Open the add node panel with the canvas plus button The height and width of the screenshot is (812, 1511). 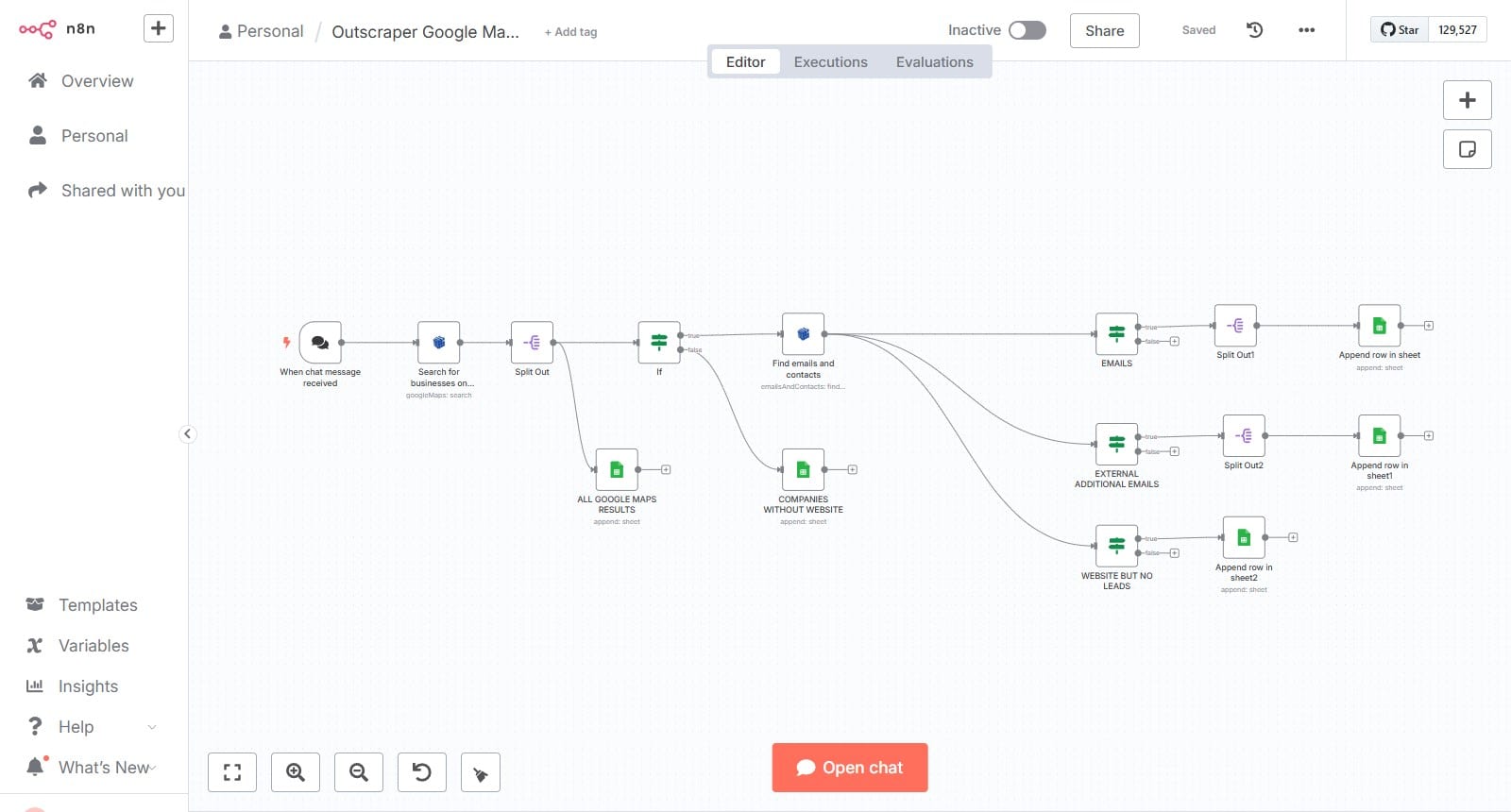[1468, 100]
